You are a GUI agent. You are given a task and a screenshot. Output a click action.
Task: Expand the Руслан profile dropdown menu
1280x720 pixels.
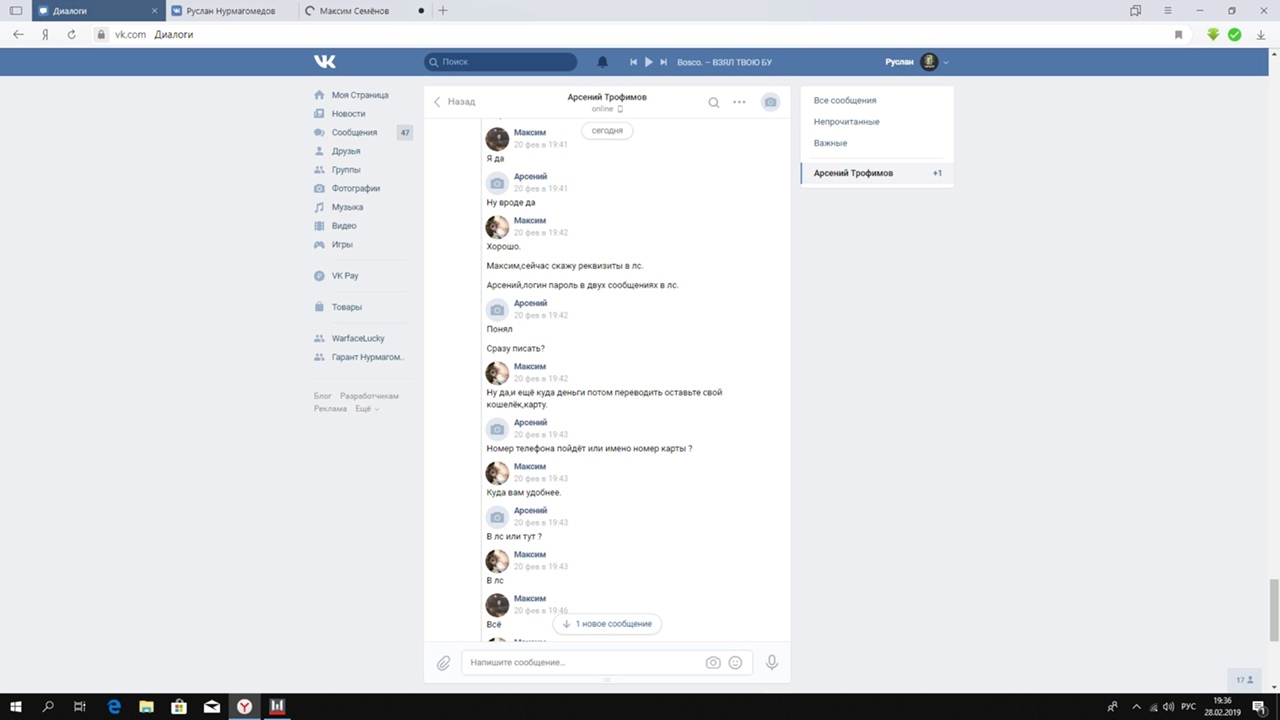945,62
